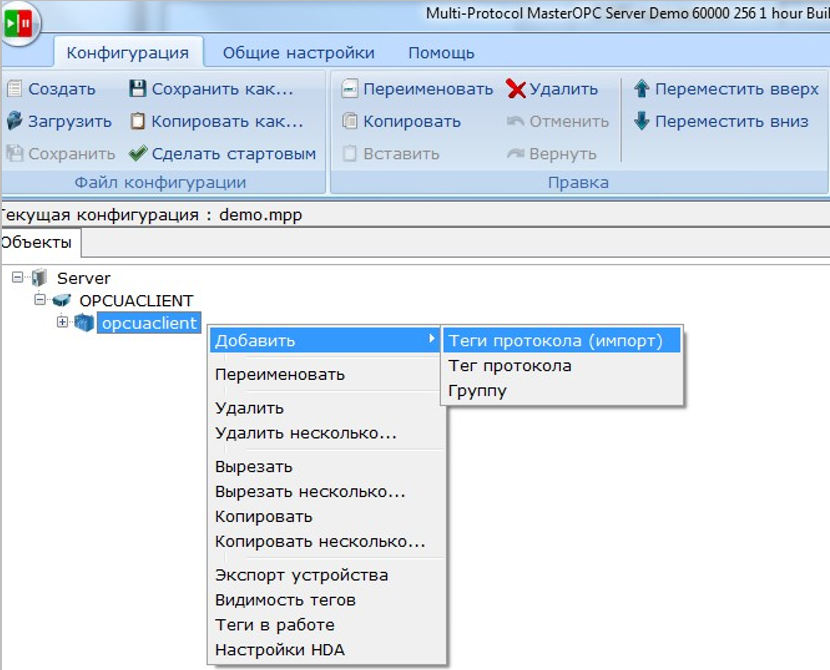
Task: Collapse the Server tree node
Action: pos(17,277)
